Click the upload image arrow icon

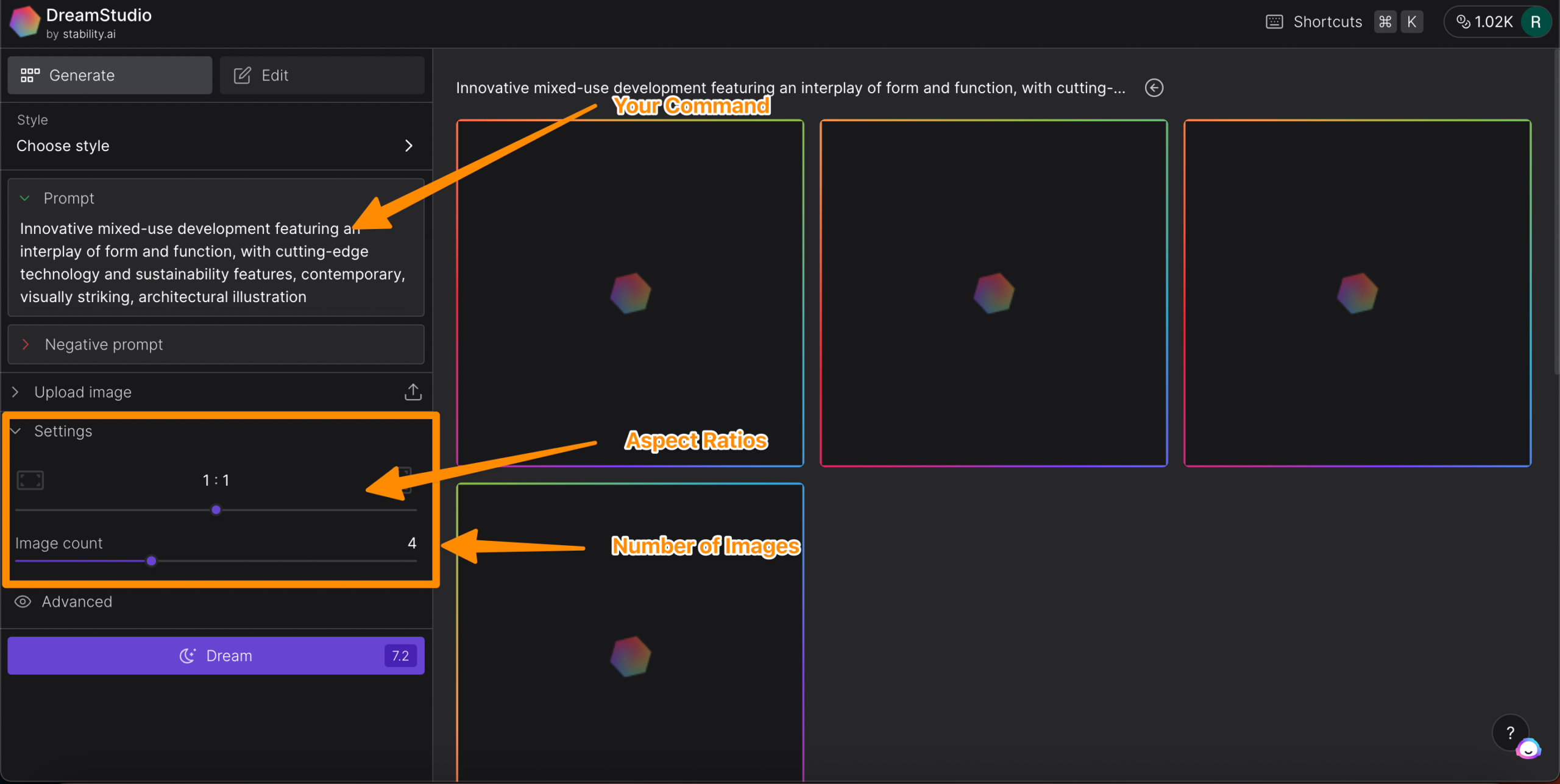[413, 392]
